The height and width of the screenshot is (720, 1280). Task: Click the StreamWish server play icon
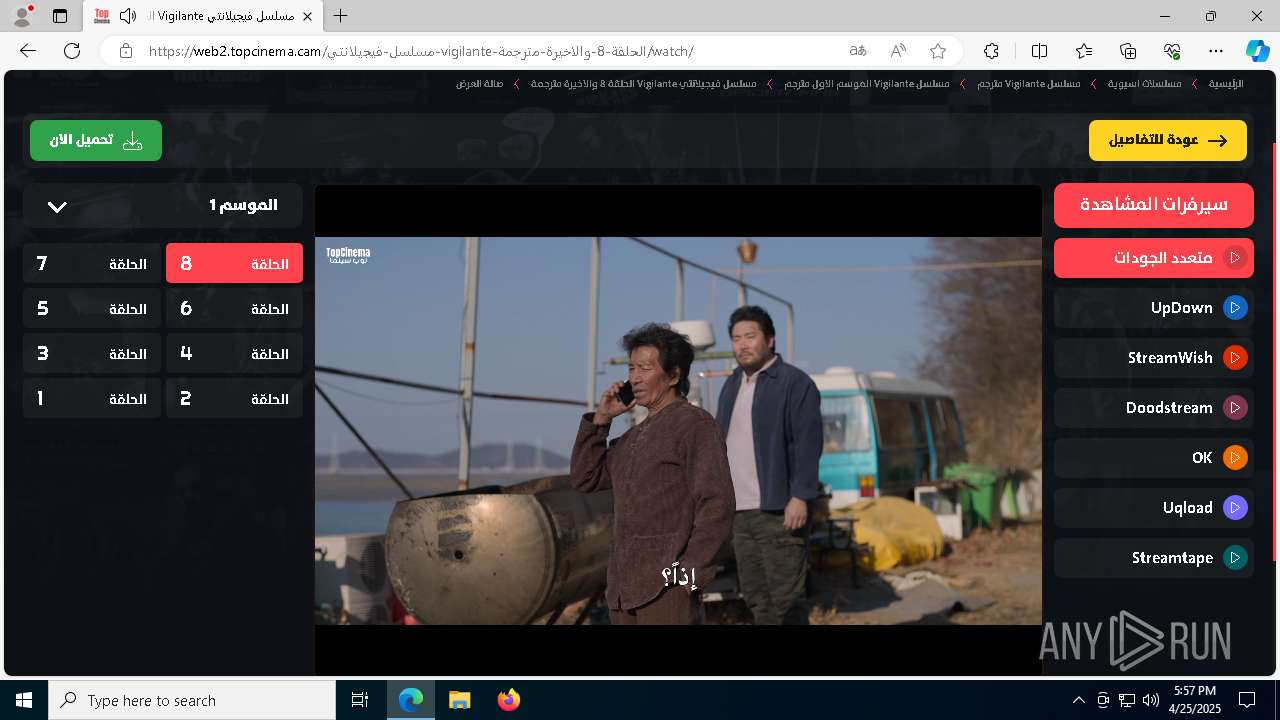[x=1235, y=358]
